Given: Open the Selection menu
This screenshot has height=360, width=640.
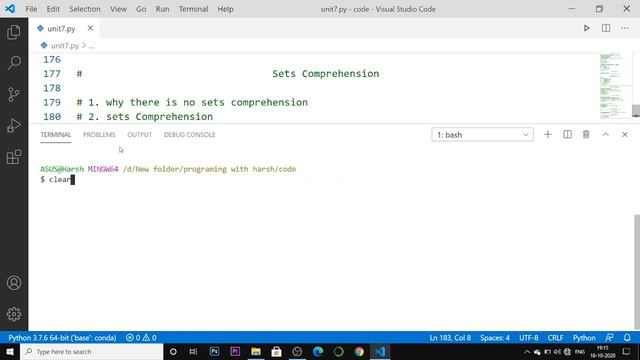Looking at the screenshot, I should 84,9.
